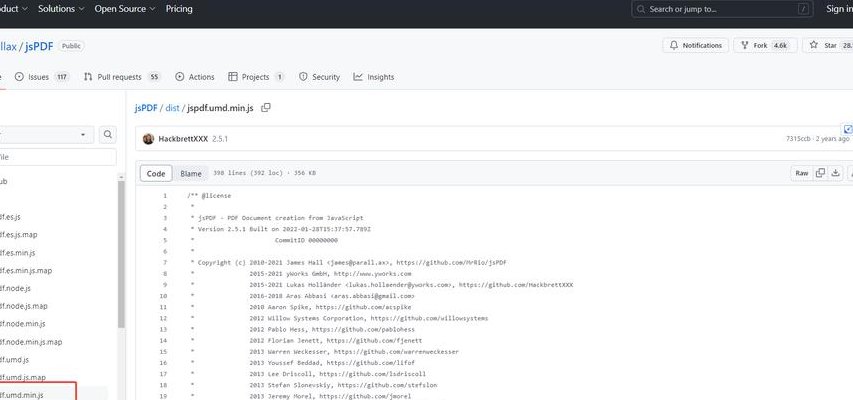Click the Notifications button
This screenshot has height=400, width=853.
695,46
